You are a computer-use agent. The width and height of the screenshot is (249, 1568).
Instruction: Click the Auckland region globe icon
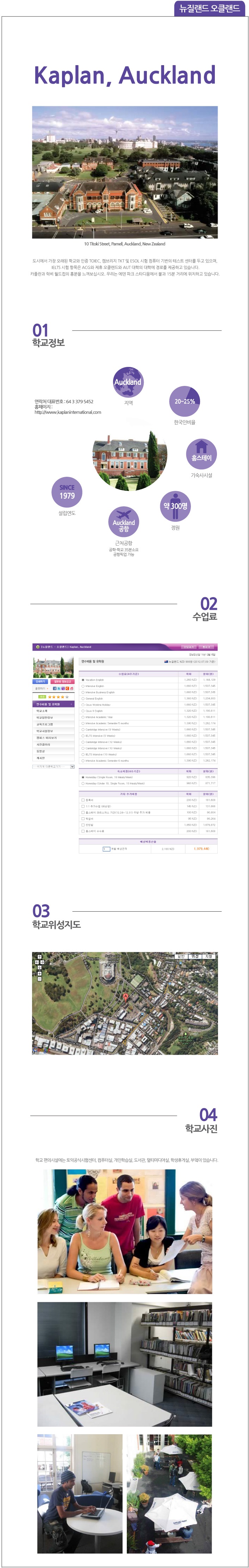(128, 382)
